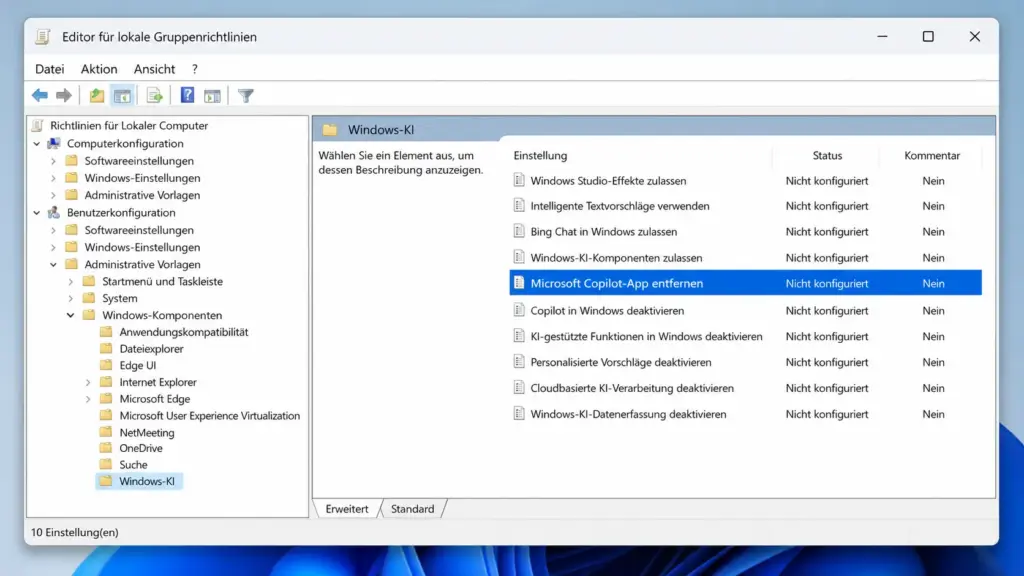The image size is (1024, 576).
Task: Expand Startmenü und Taskleiste folder
Action: click(71, 281)
